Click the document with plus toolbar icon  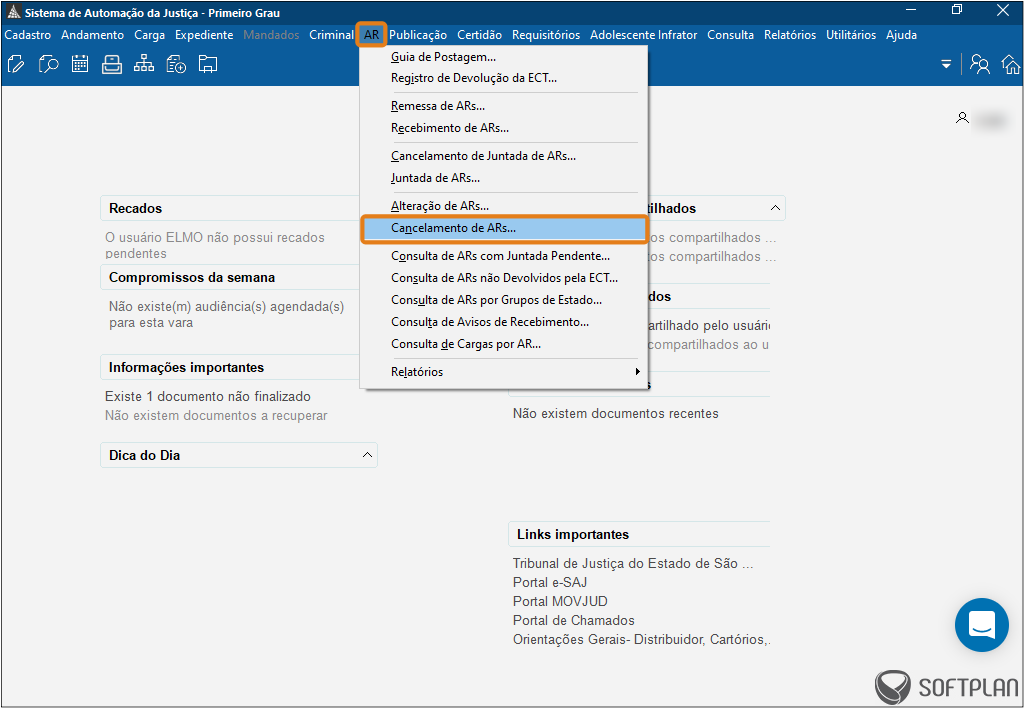point(176,64)
